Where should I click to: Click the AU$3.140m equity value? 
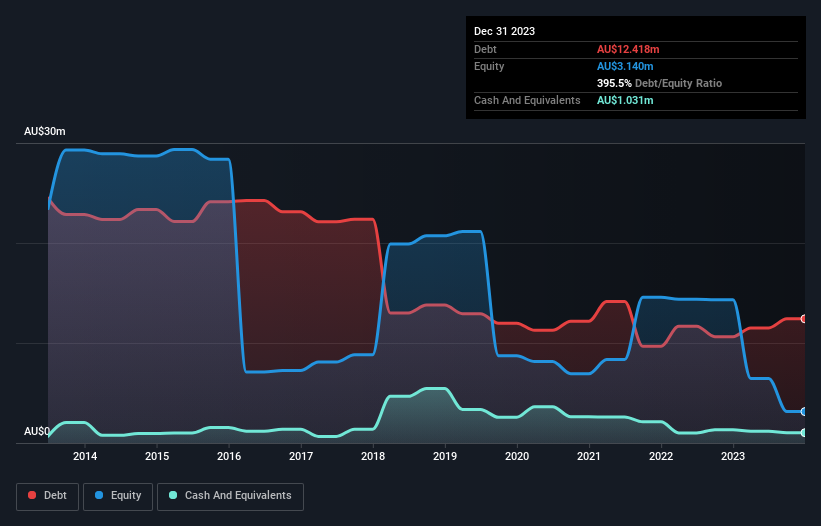point(625,66)
